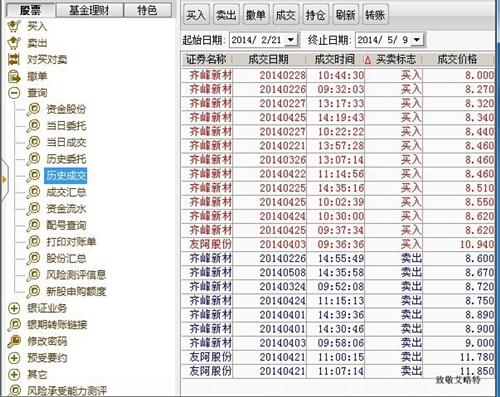Click the left panel collapse arrow handle

pos(4,180)
